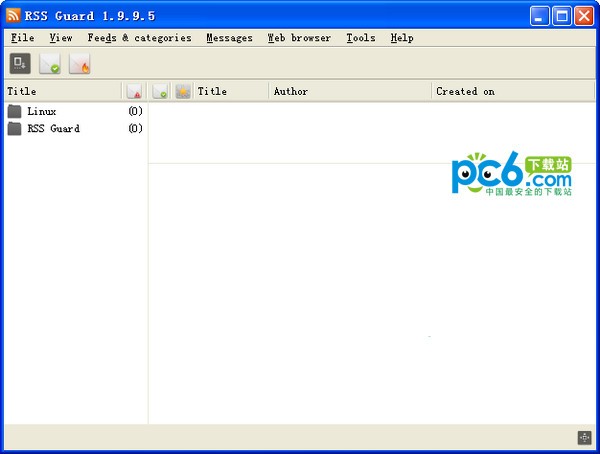
Task: Sort messages by Author column
Action: coord(350,91)
